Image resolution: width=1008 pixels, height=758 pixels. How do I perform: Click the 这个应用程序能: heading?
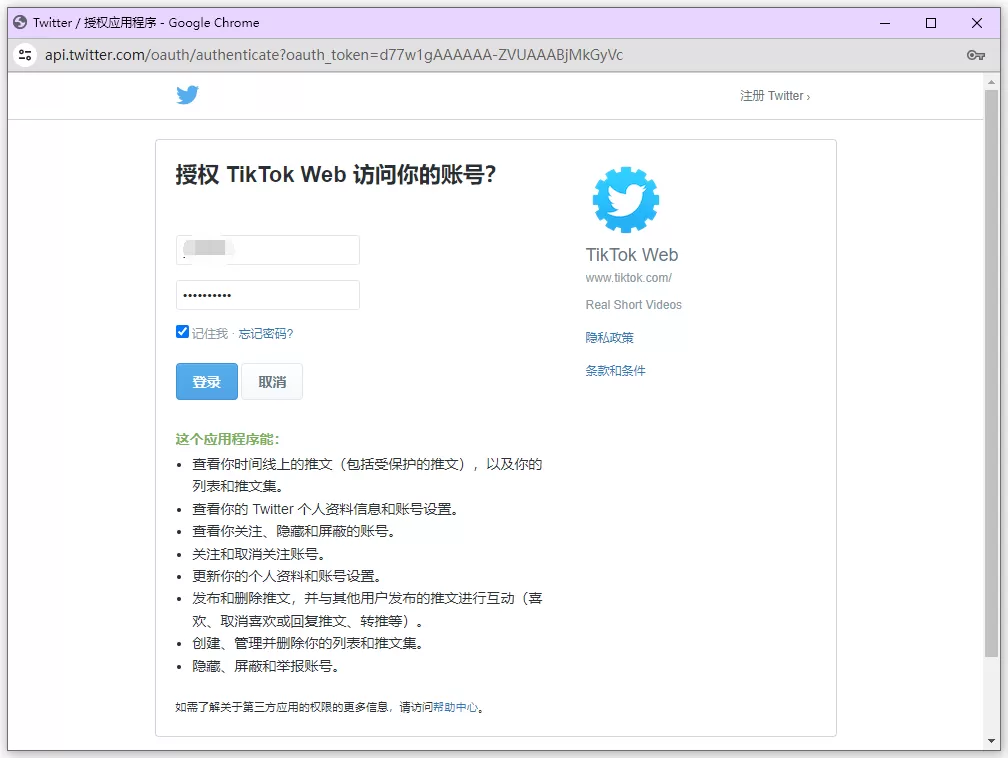point(228,439)
